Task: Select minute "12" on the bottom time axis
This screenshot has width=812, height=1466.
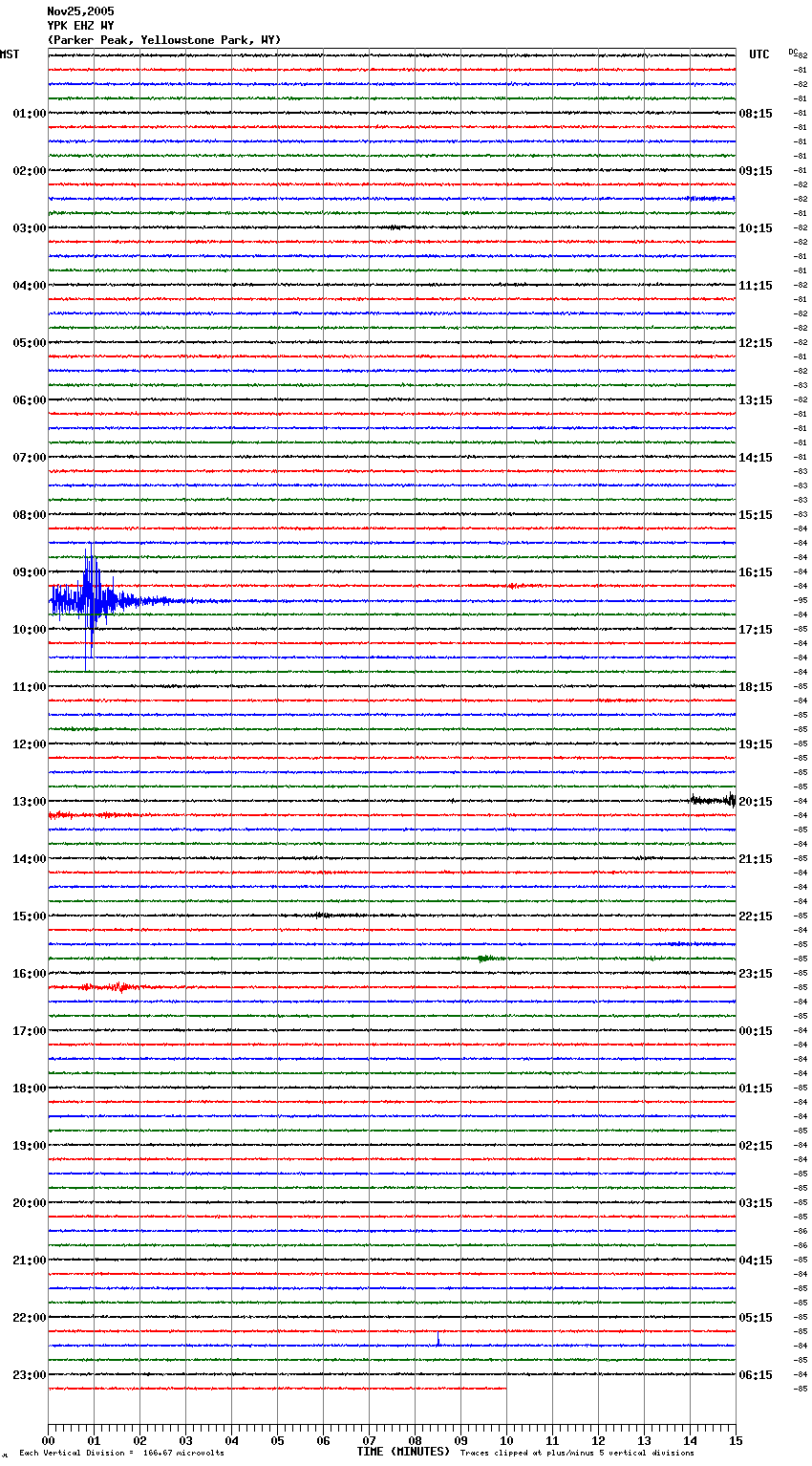Action: point(598,1440)
